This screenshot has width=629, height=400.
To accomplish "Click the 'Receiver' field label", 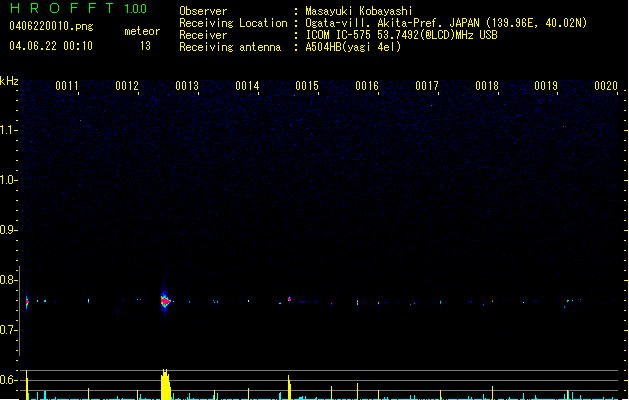I will click(x=203, y=35).
